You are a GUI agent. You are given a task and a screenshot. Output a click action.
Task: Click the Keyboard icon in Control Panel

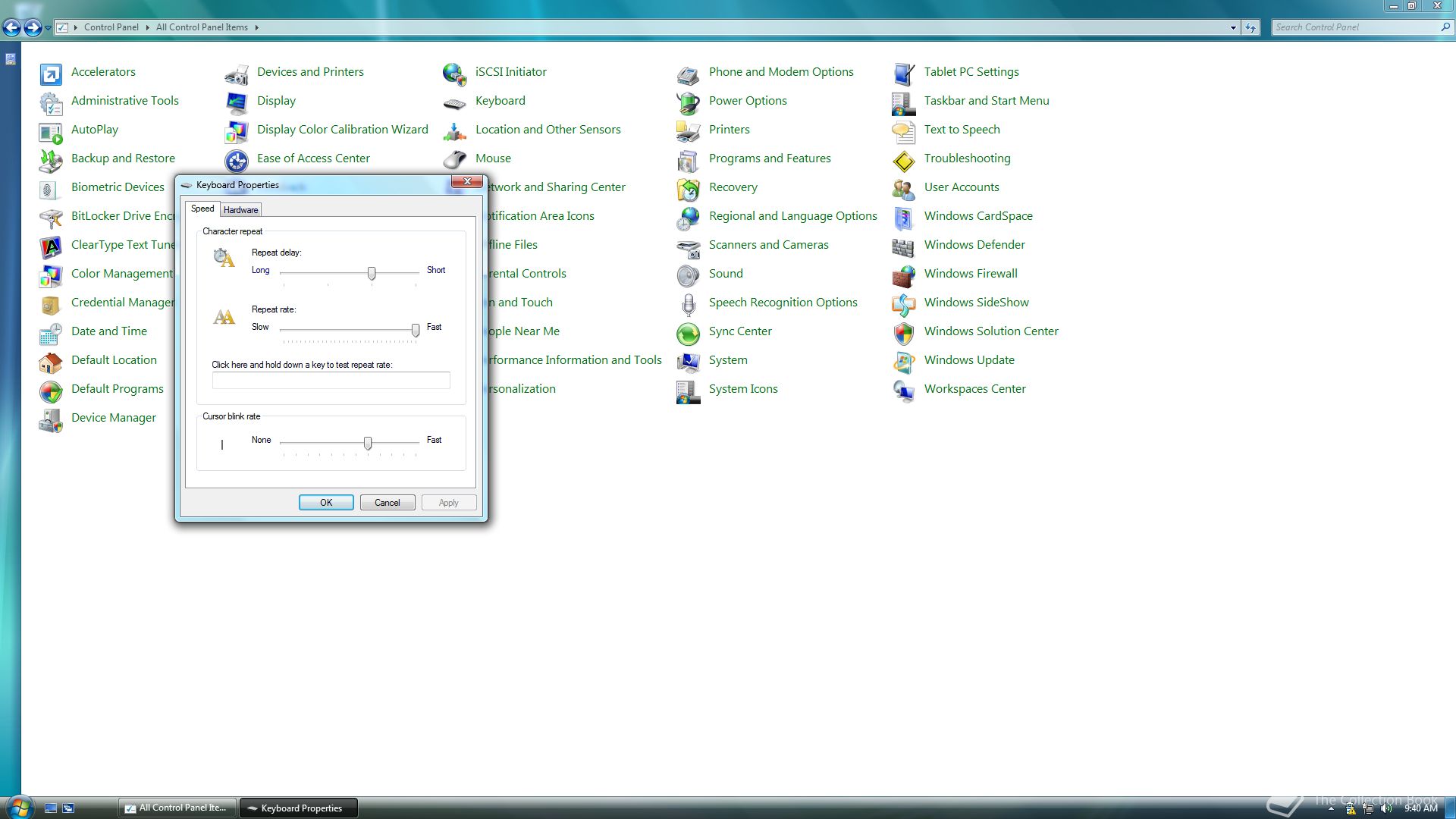pyautogui.click(x=455, y=102)
